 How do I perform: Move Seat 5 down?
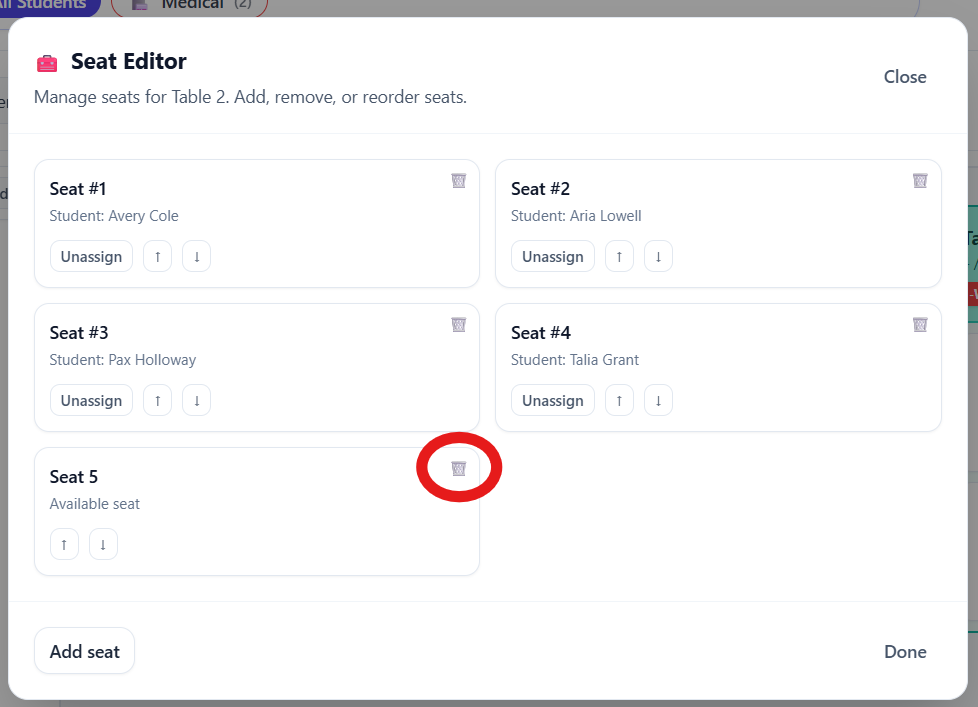[x=103, y=545]
